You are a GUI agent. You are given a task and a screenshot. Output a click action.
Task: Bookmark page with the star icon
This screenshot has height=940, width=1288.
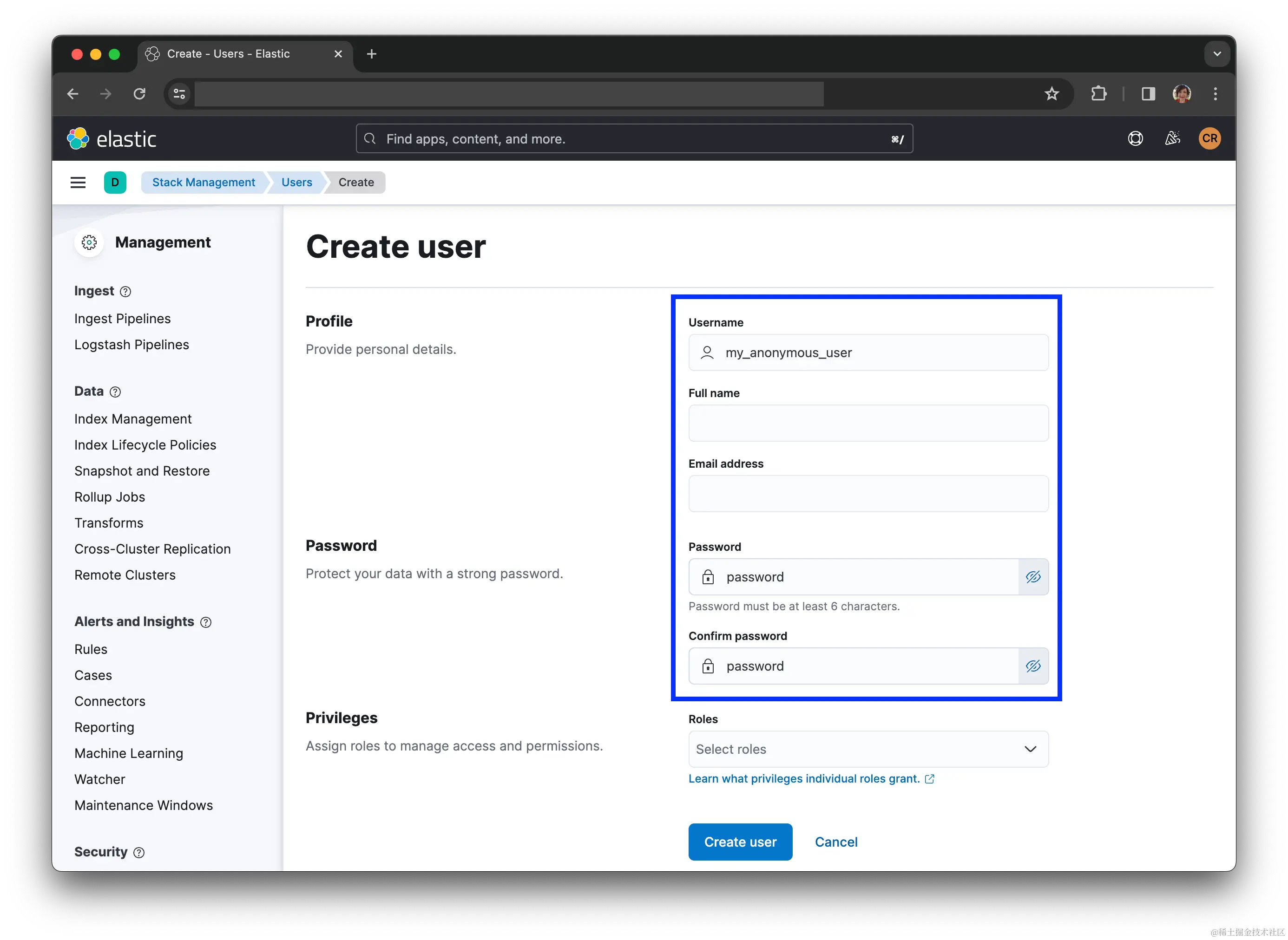pyautogui.click(x=1051, y=94)
